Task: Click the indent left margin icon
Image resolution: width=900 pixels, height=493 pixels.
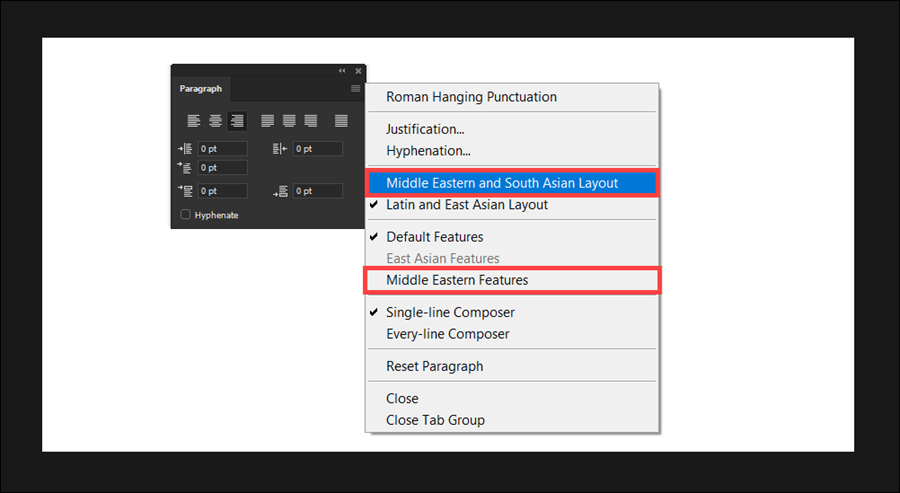Action: pyautogui.click(x=185, y=149)
